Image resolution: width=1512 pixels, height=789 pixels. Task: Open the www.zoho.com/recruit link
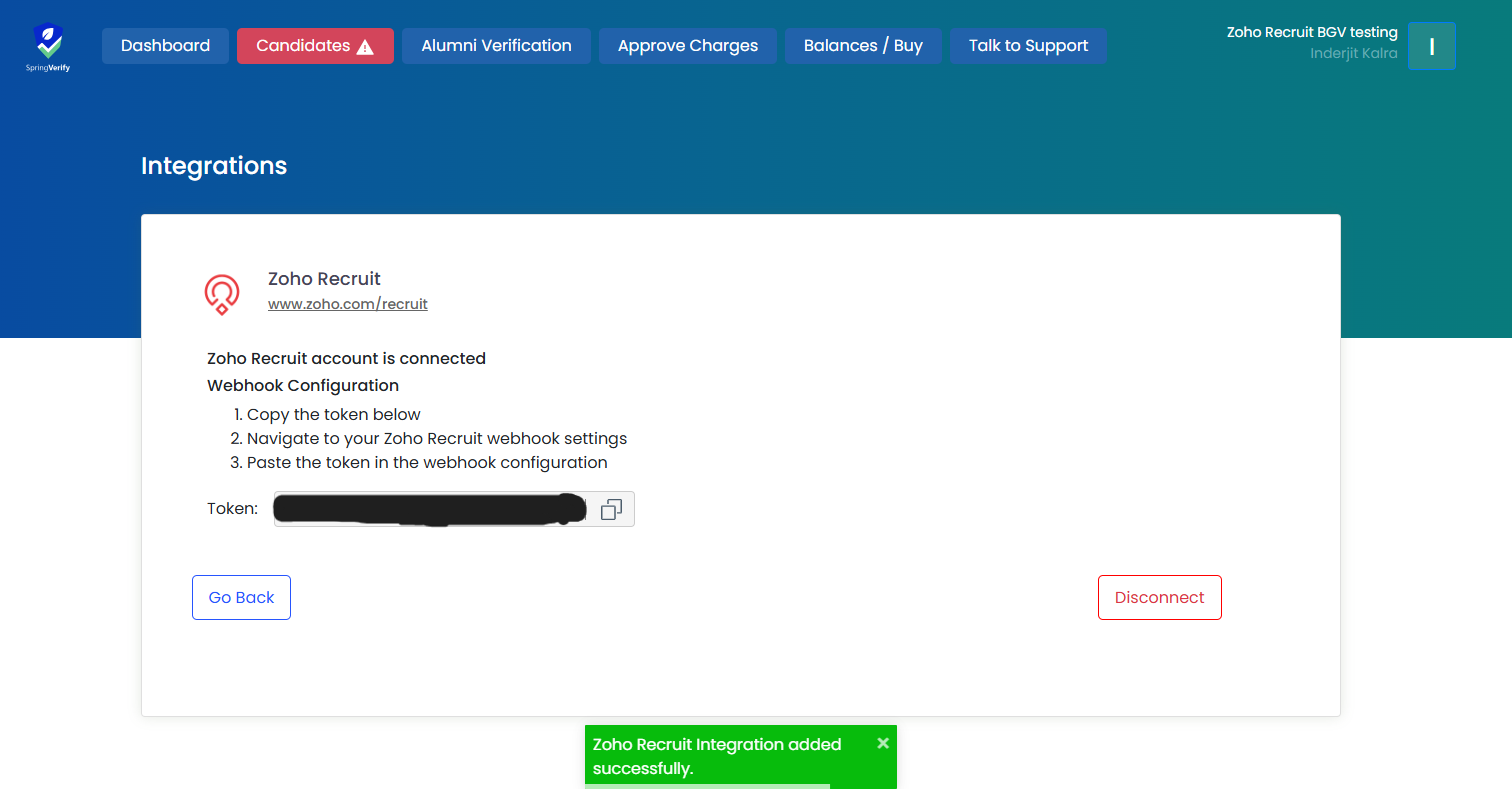[348, 304]
